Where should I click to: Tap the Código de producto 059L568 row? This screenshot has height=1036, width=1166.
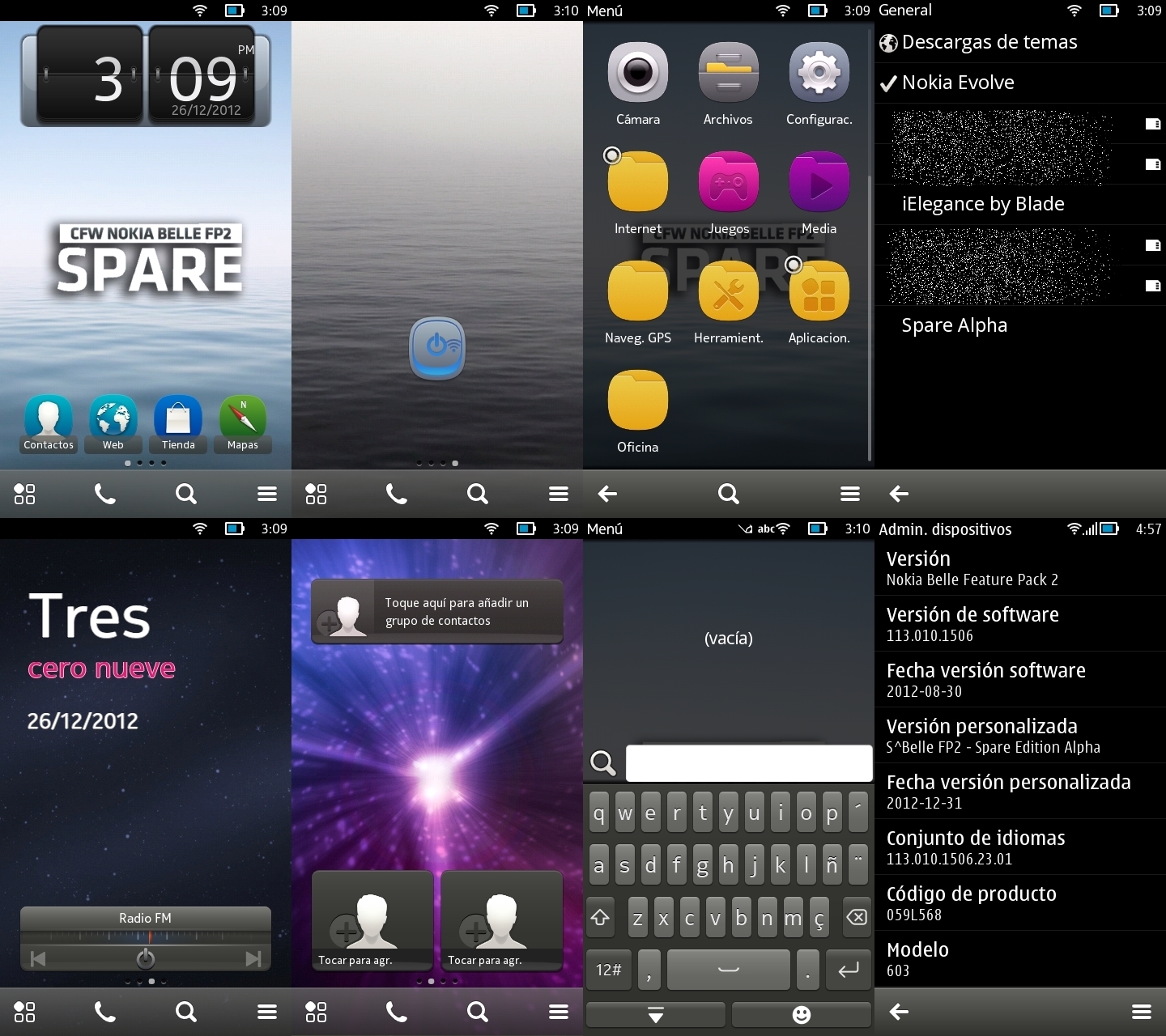pyautogui.click(x=1020, y=903)
